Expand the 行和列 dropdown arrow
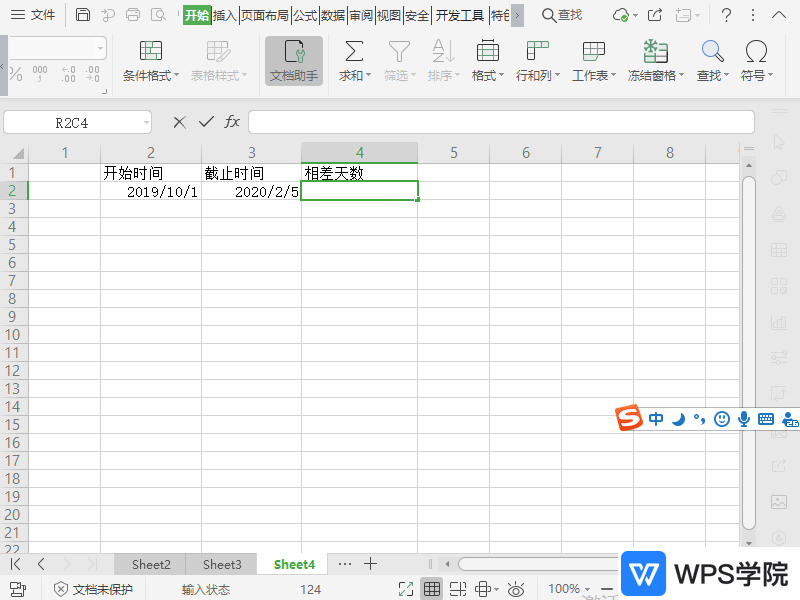 (558, 76)
